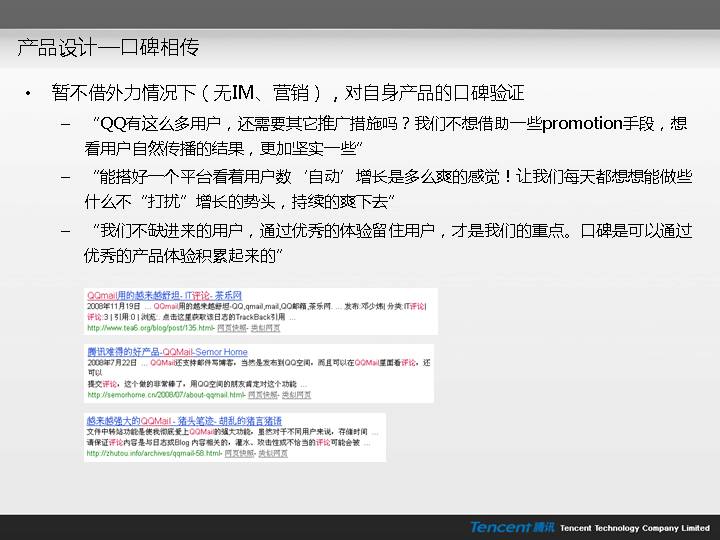Open 网页快照 for the zhutou.info result
720x540 pixels.
(240, 452)
